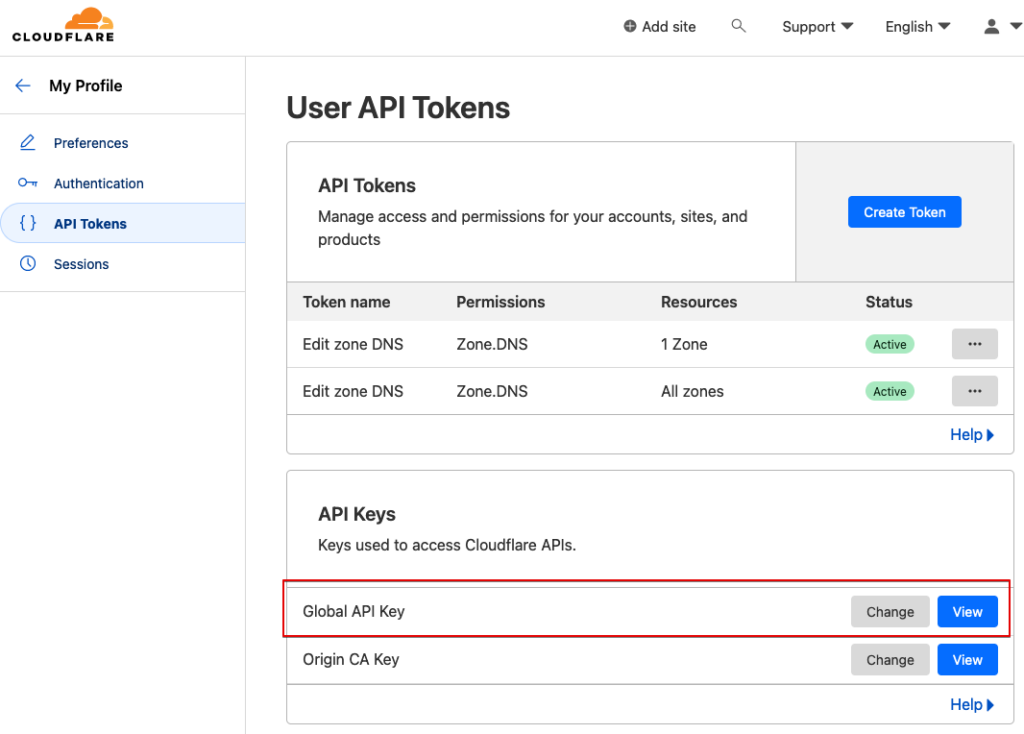The width and height of the screenshot is (1024, 734).
Task: Click the Create Token button
Action: 904,212
